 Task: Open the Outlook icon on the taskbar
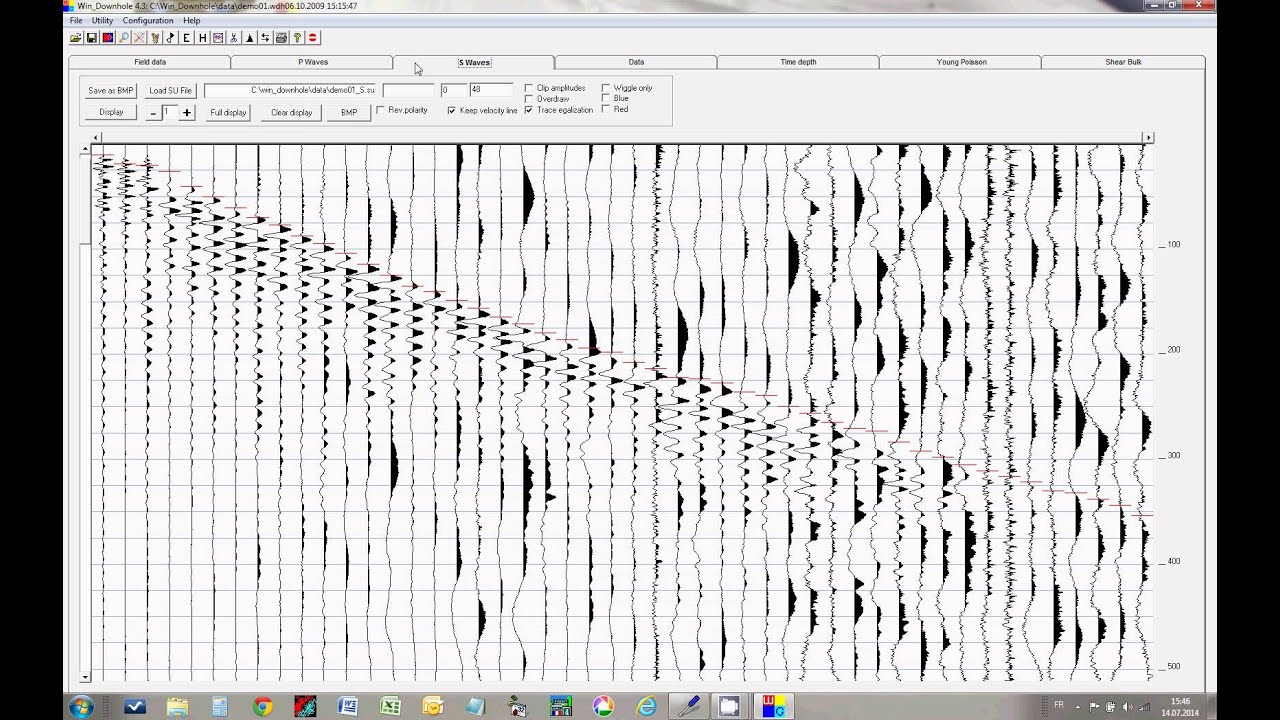433,707
